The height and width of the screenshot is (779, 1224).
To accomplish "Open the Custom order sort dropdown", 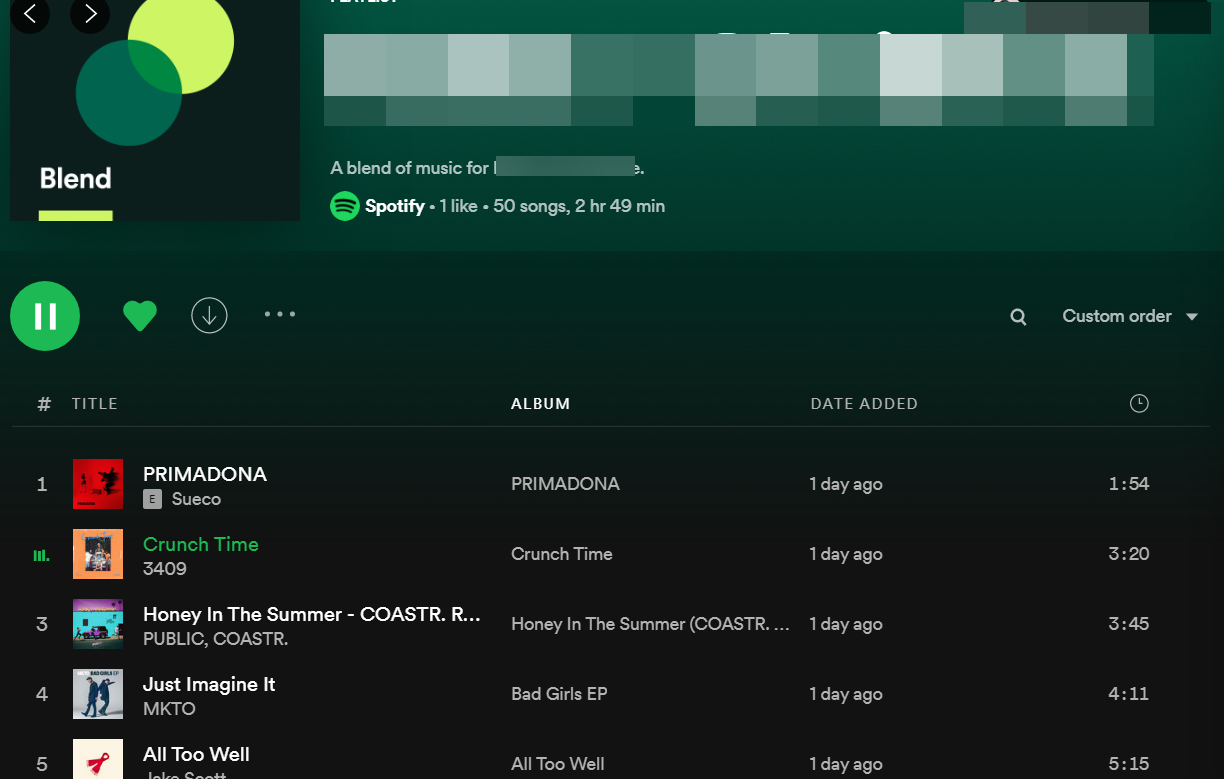I will click(x=1130, y=316).
